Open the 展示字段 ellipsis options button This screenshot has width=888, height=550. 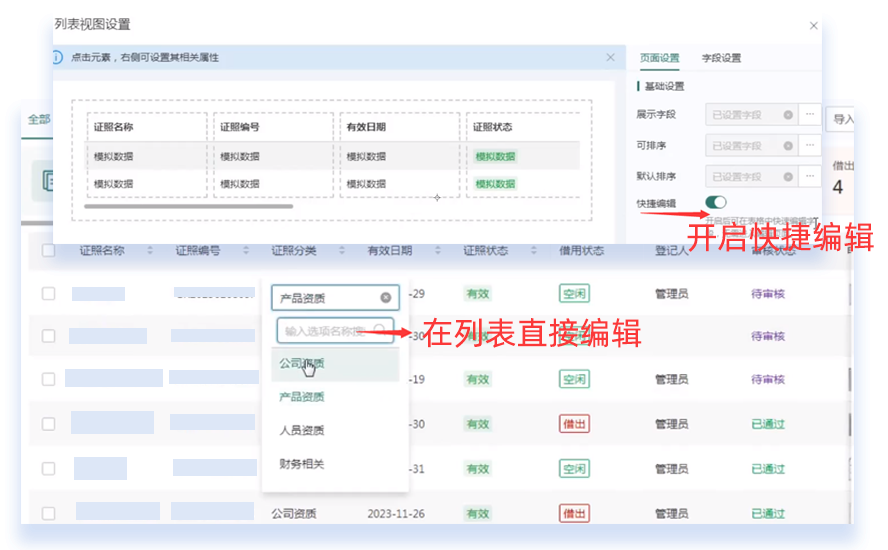(x=809, y=115)
